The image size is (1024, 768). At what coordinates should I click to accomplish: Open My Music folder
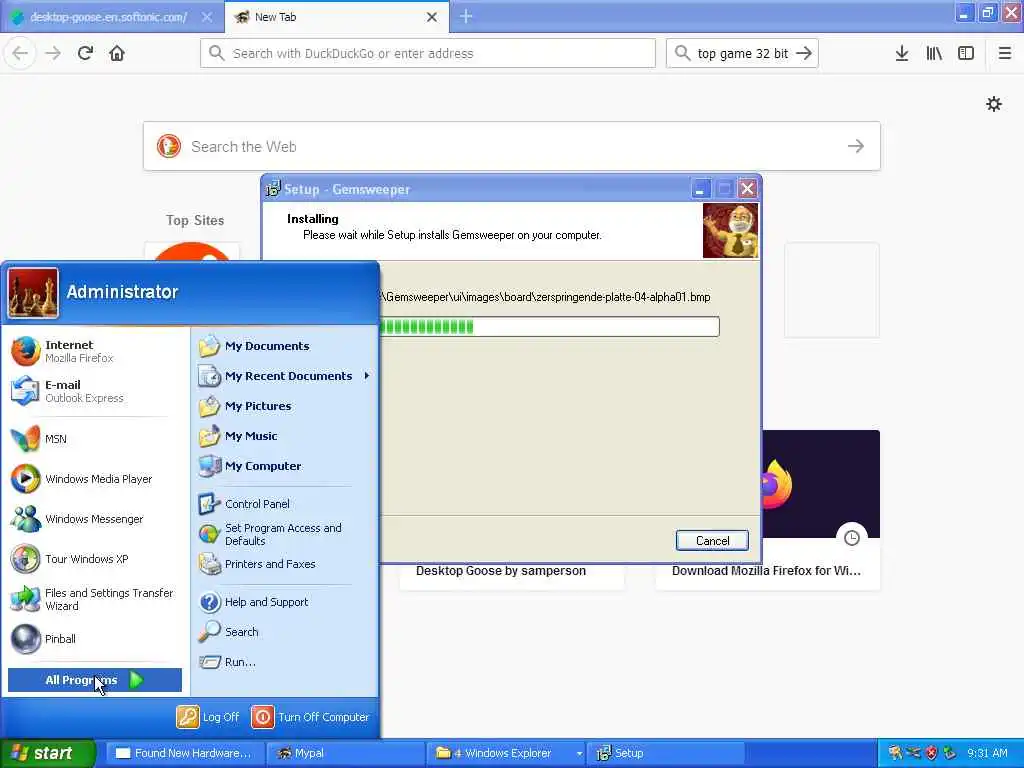pos(285,436)
